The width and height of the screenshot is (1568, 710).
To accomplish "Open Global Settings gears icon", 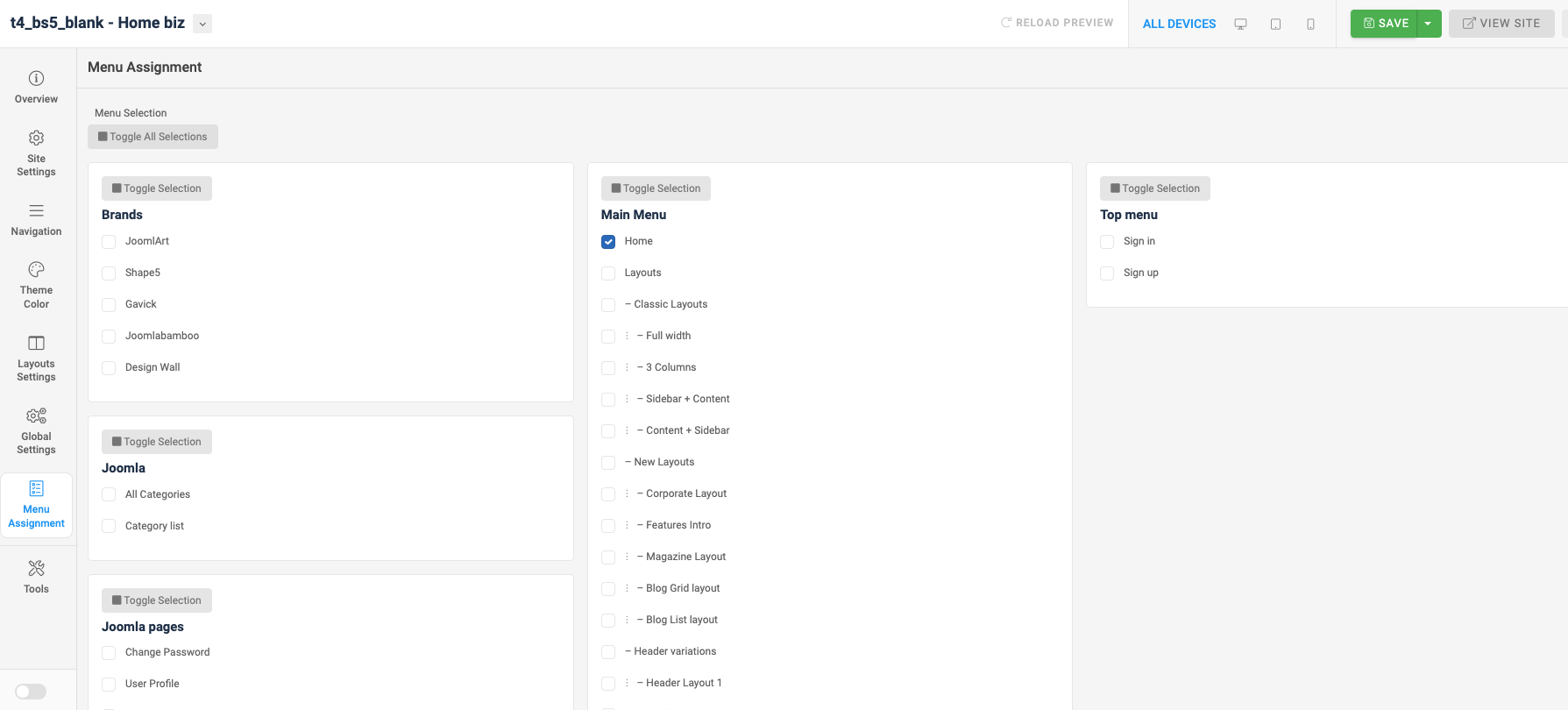I will (36, 415).
